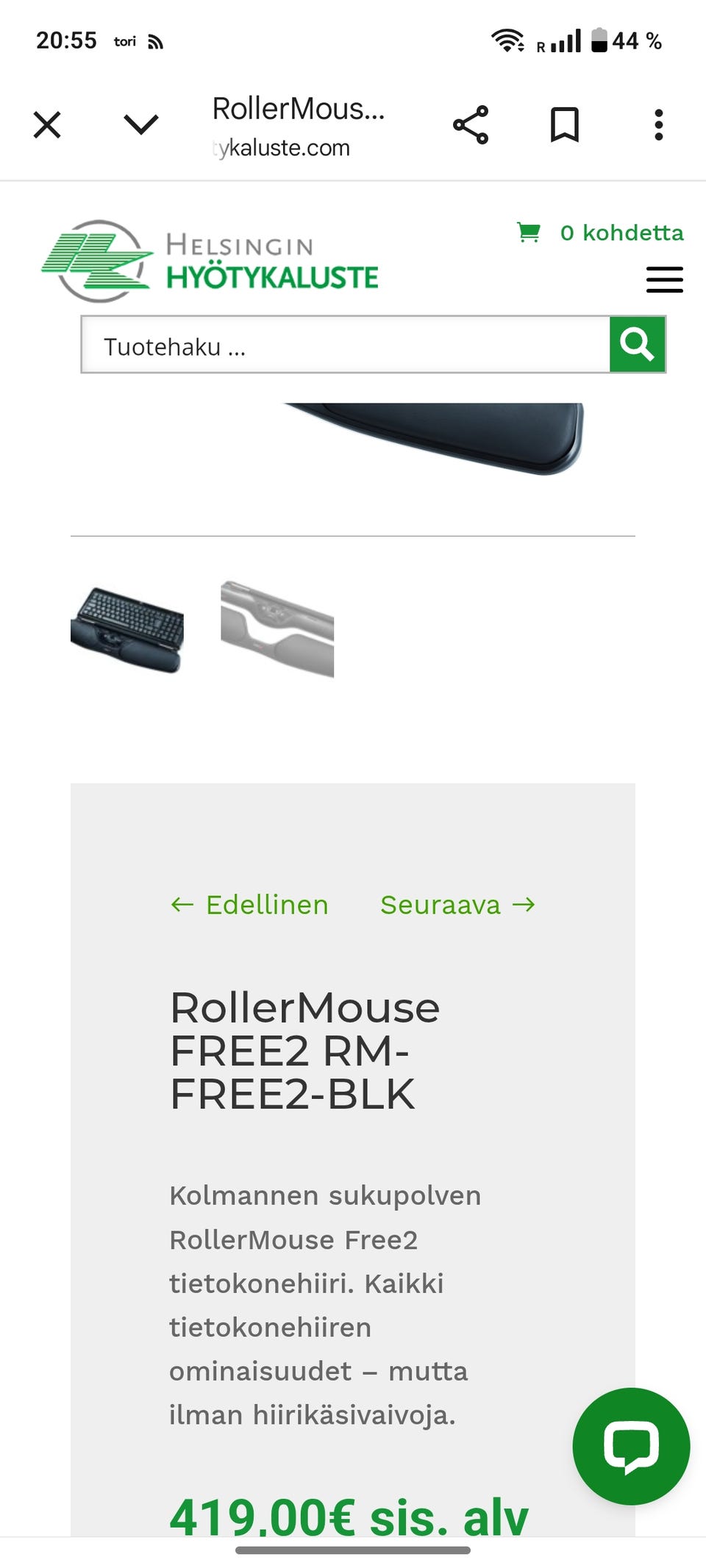Viewport: 706px width, 1568px height.
Task: Tap the Wi-Fi status bar icon
Action: (x=507, y=40)
